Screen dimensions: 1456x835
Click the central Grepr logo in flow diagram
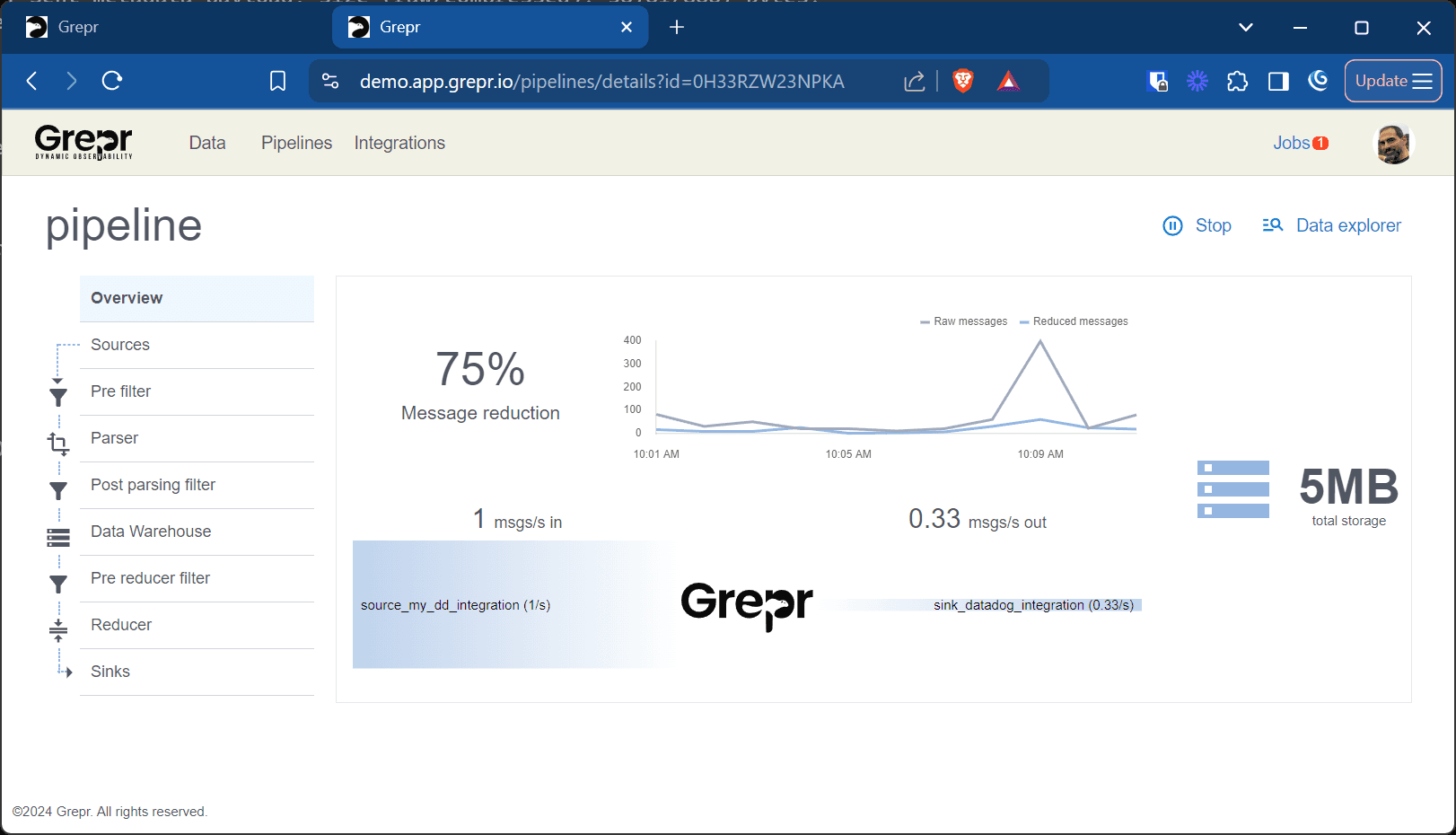click(x=747, y=605)
